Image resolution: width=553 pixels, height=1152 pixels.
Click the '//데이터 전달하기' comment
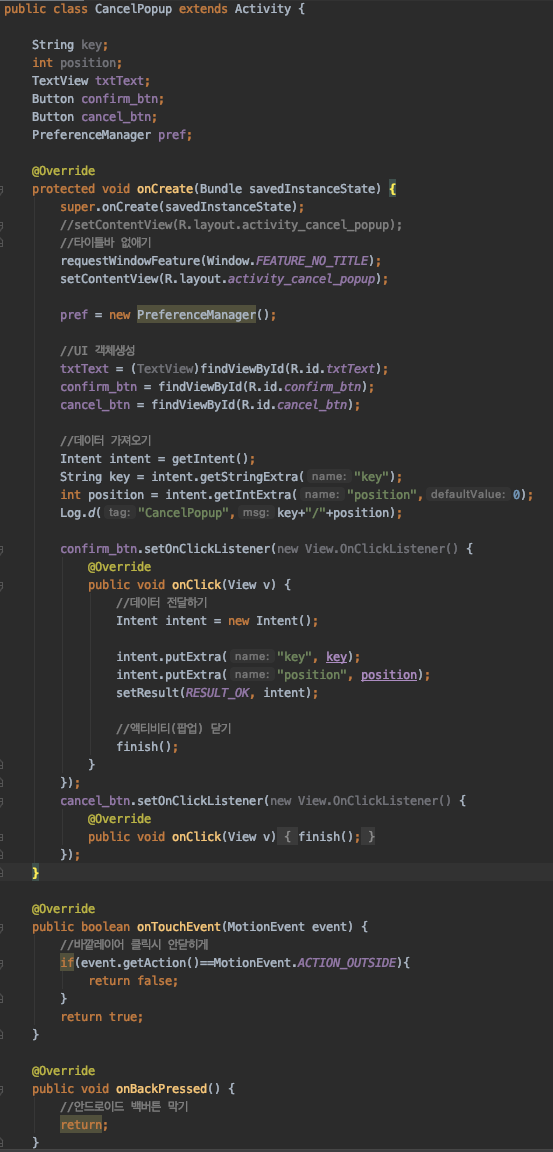(162, 603)
